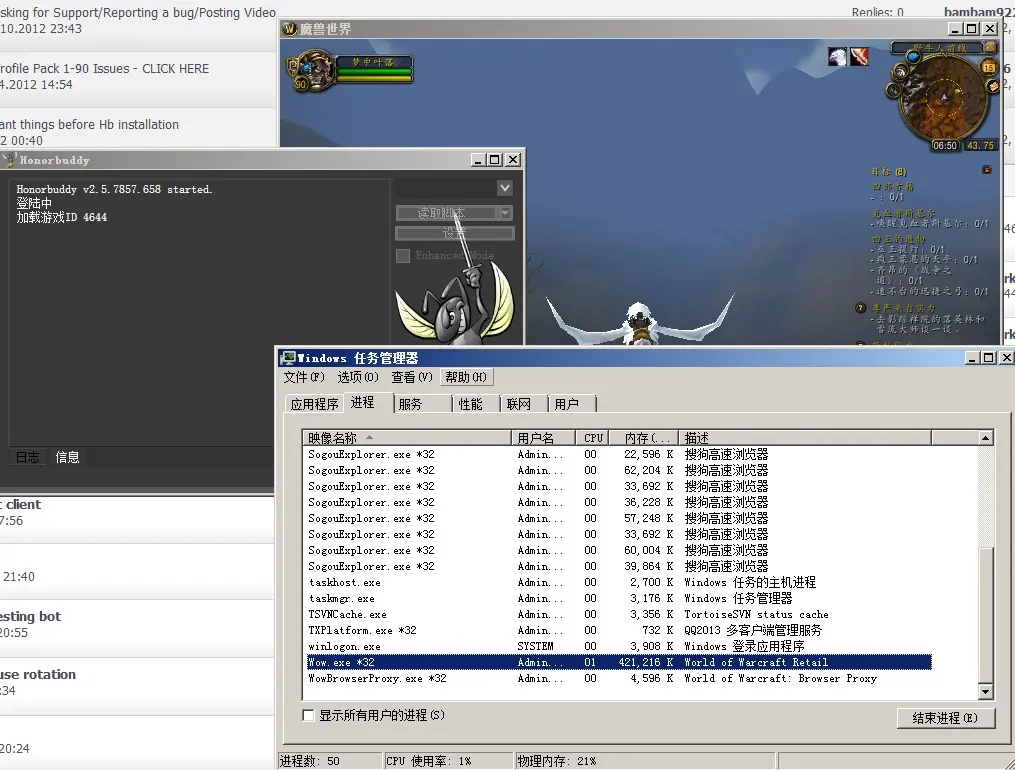Click the flaming sword buff icon
Screen dimensions: 1015x770
pyautogui.click(x=859, y=56)
